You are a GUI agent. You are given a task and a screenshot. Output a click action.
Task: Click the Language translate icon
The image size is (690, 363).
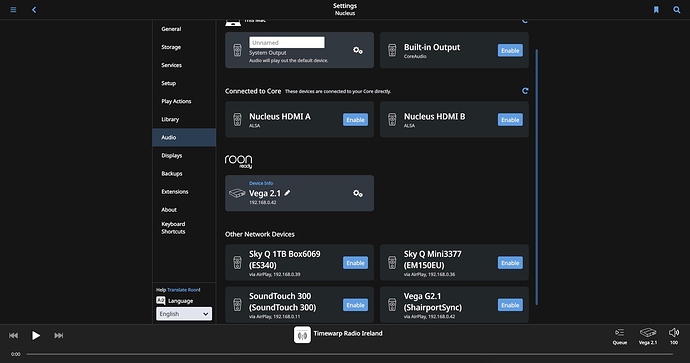161,301
